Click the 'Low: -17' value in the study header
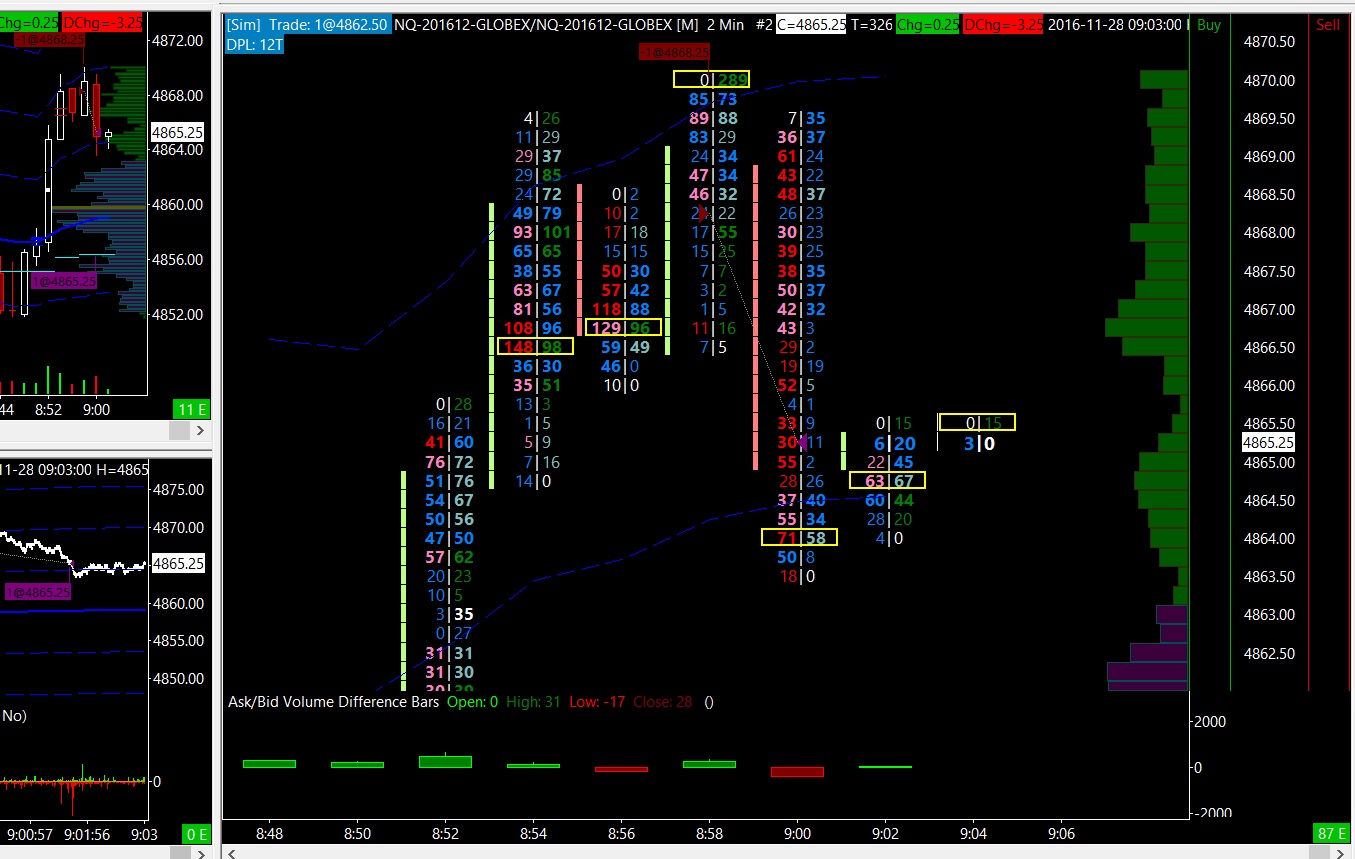The image size is (1355, 859). point(598,702)
